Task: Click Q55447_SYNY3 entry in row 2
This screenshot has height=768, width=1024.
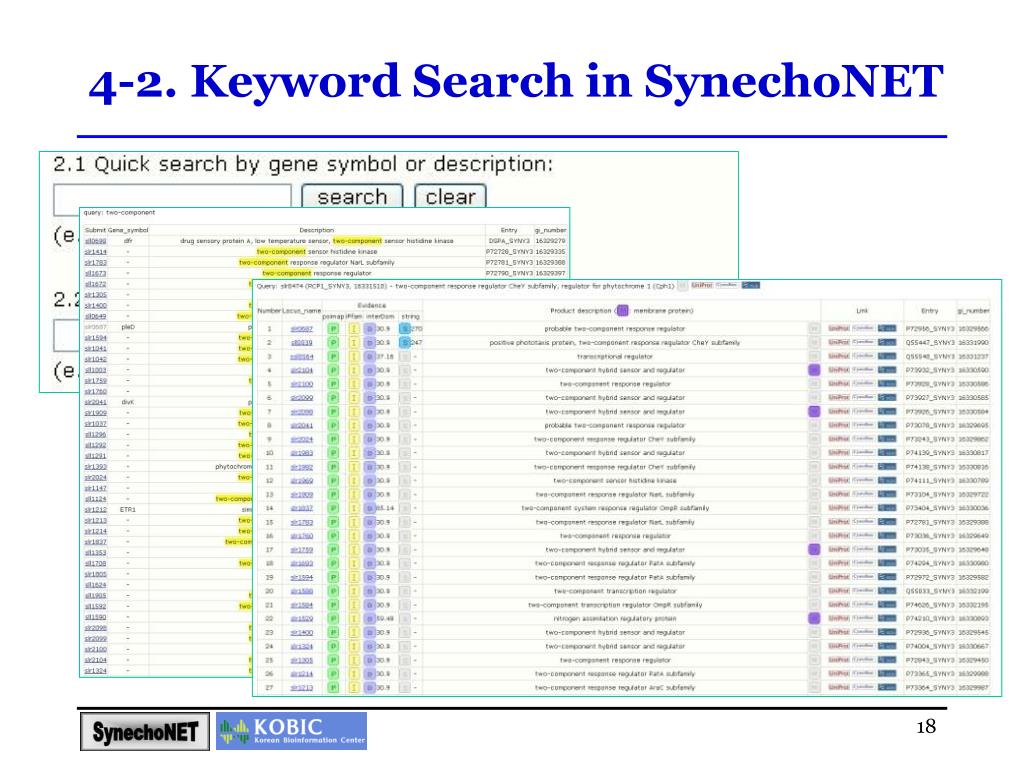Action: coord(930,343)
